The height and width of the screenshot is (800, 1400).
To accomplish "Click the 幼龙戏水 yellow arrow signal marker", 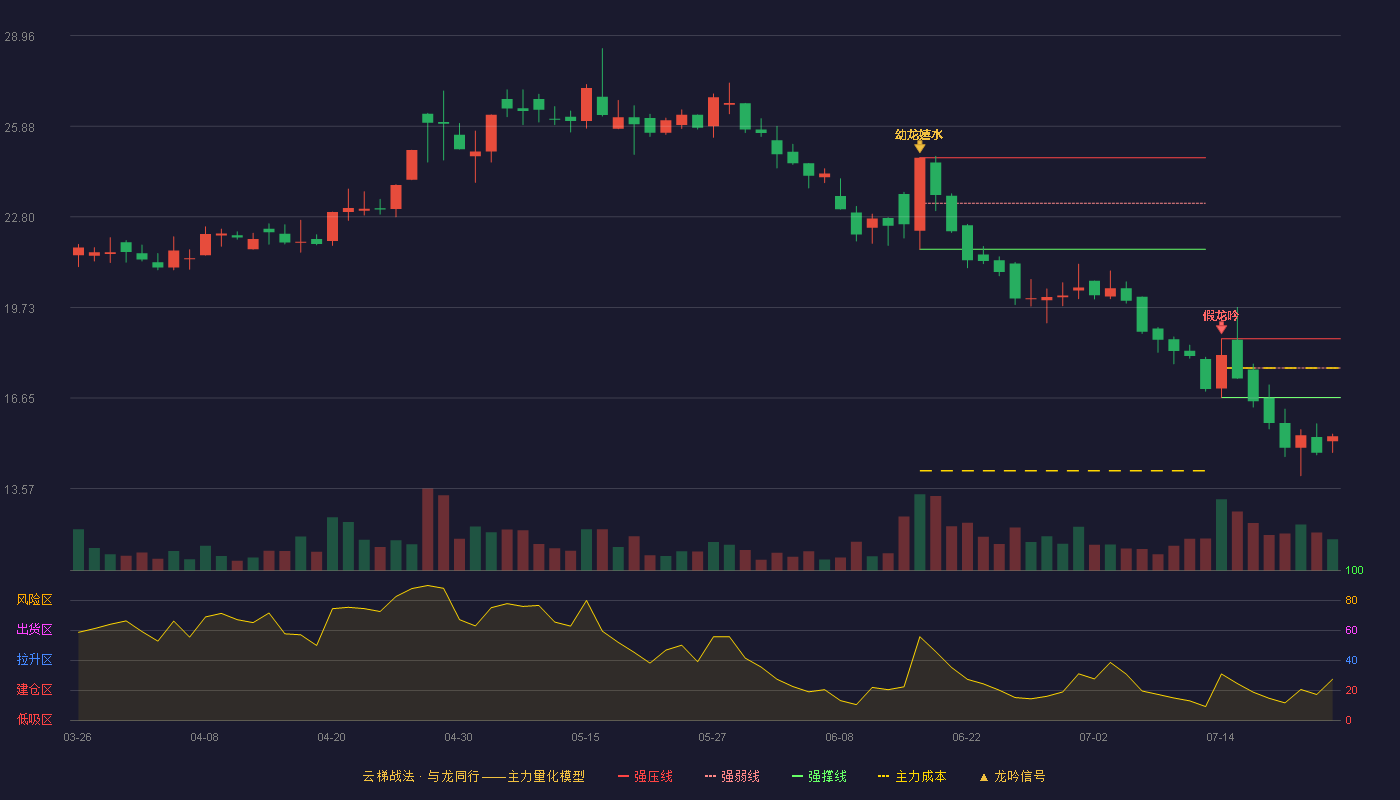I will click(919, 147).
